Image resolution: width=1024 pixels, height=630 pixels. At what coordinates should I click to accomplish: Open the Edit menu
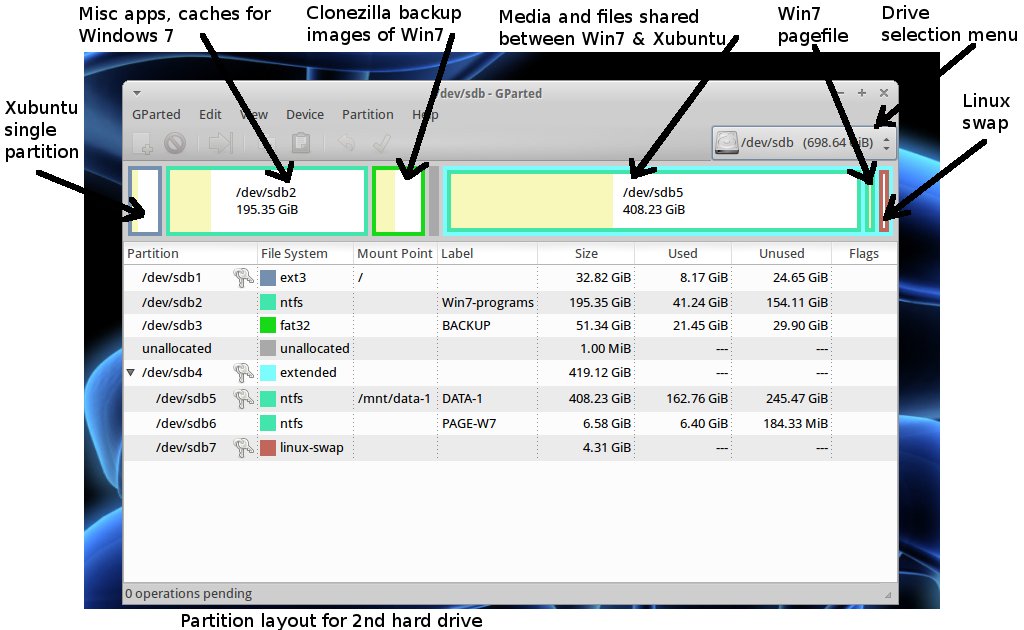[210, 114]
